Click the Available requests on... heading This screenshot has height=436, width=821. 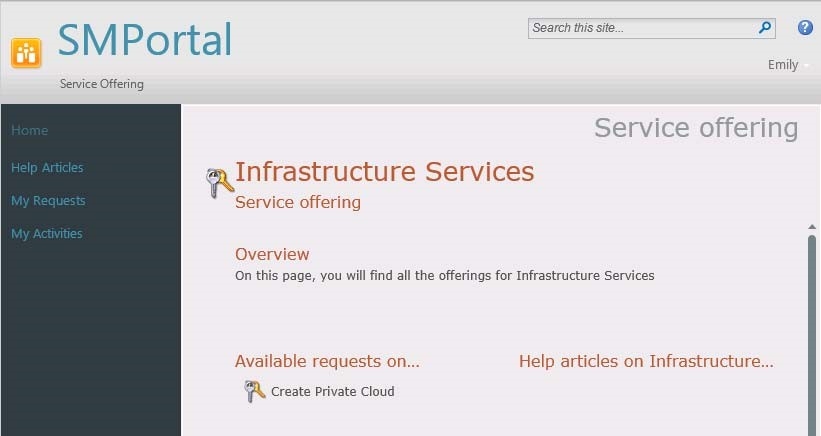point(327,361)
